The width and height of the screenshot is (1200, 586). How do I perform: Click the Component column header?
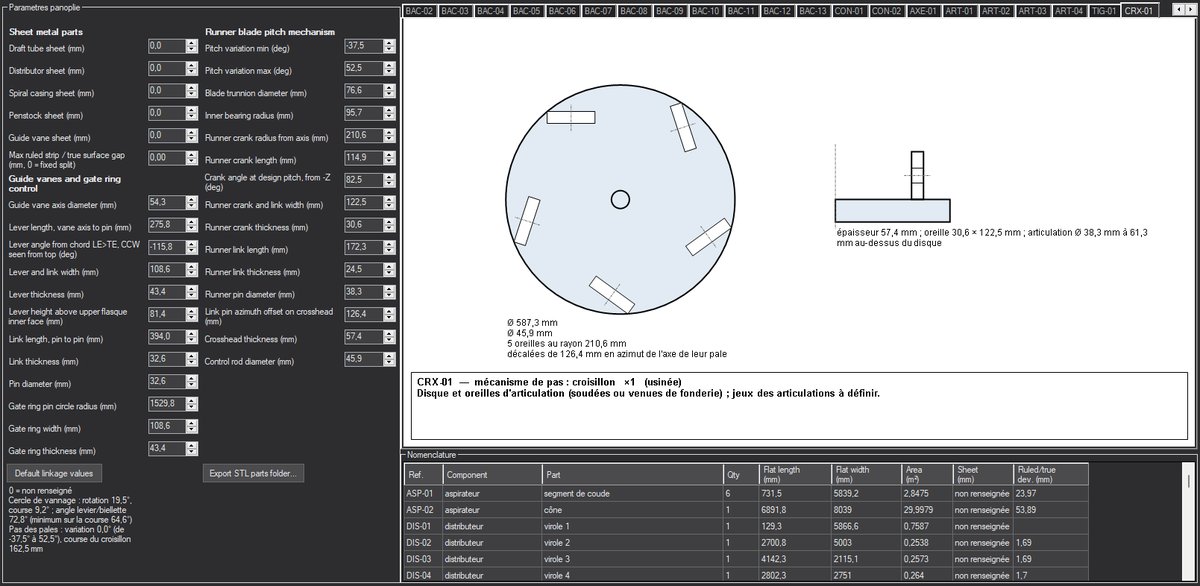coord(492,474)
